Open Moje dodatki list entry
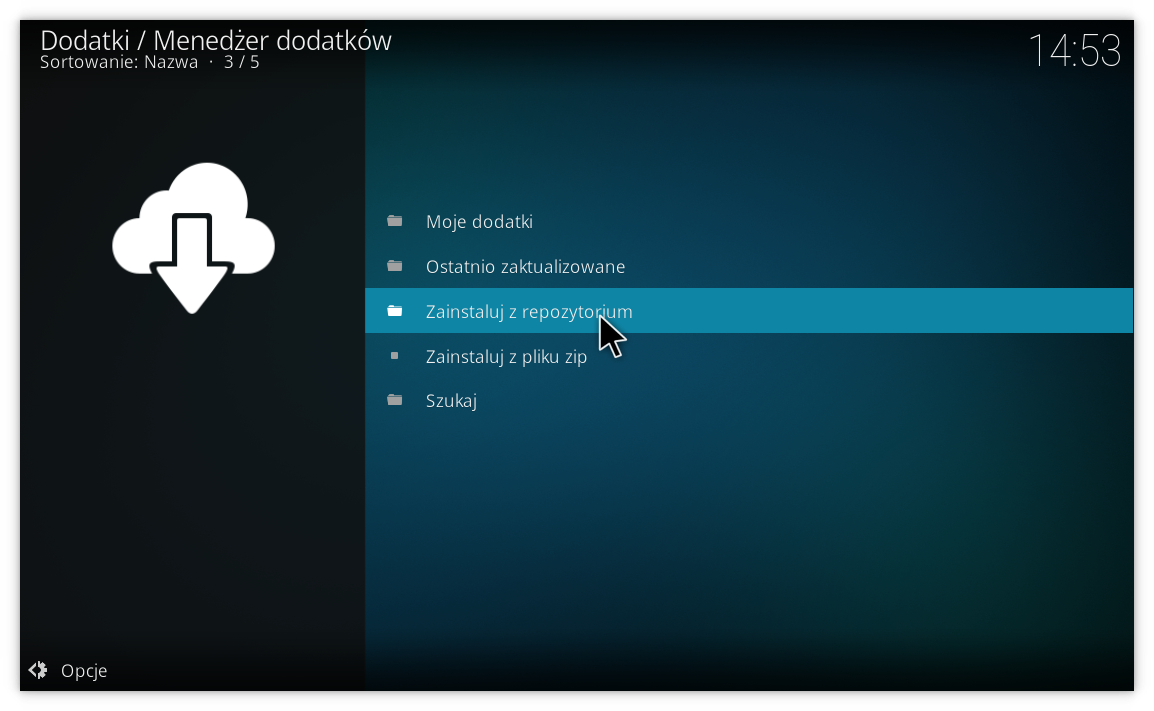The width and height of the screenshot is (1154, 711). [x=748, y=222]
